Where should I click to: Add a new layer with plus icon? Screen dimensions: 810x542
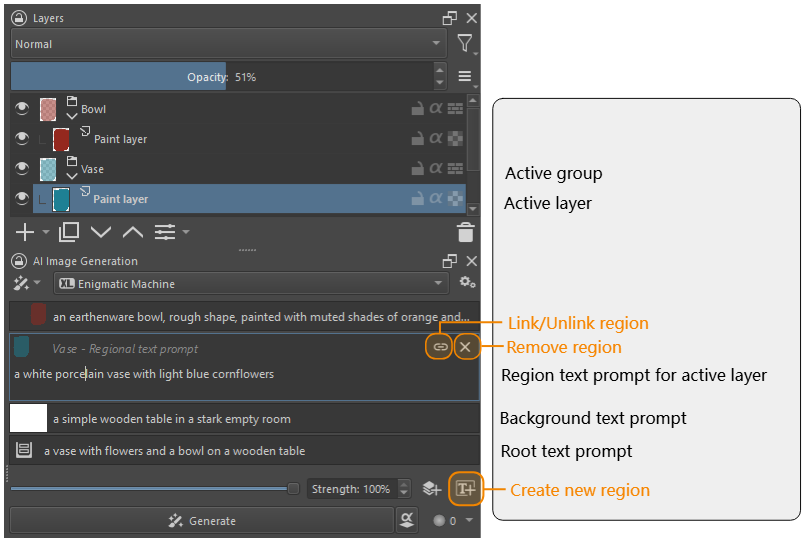tap(25, 232)
